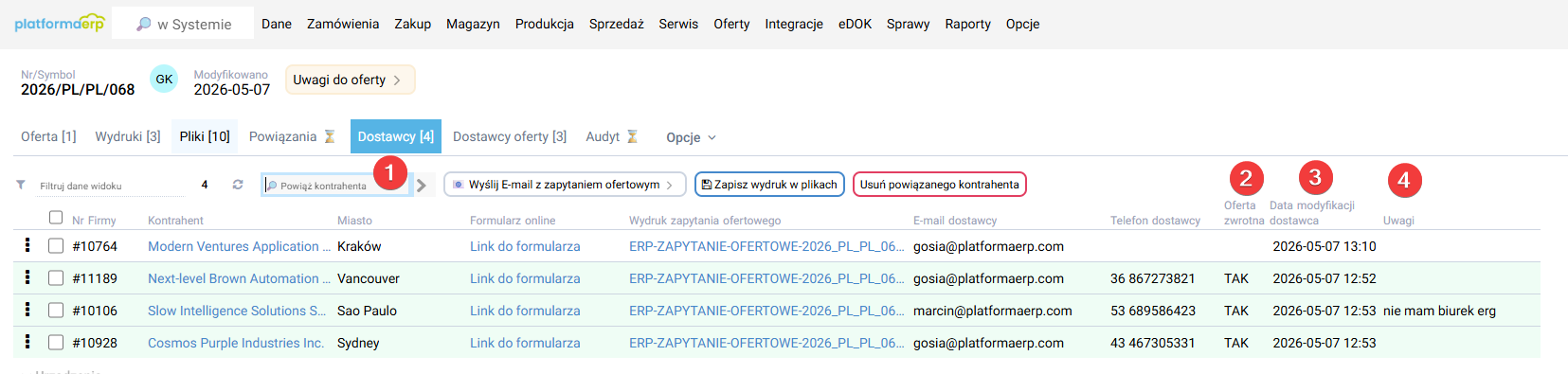1568x374 pixels.
Task: Switch to the Wydruki [3] tab
Action: [128, 136]
